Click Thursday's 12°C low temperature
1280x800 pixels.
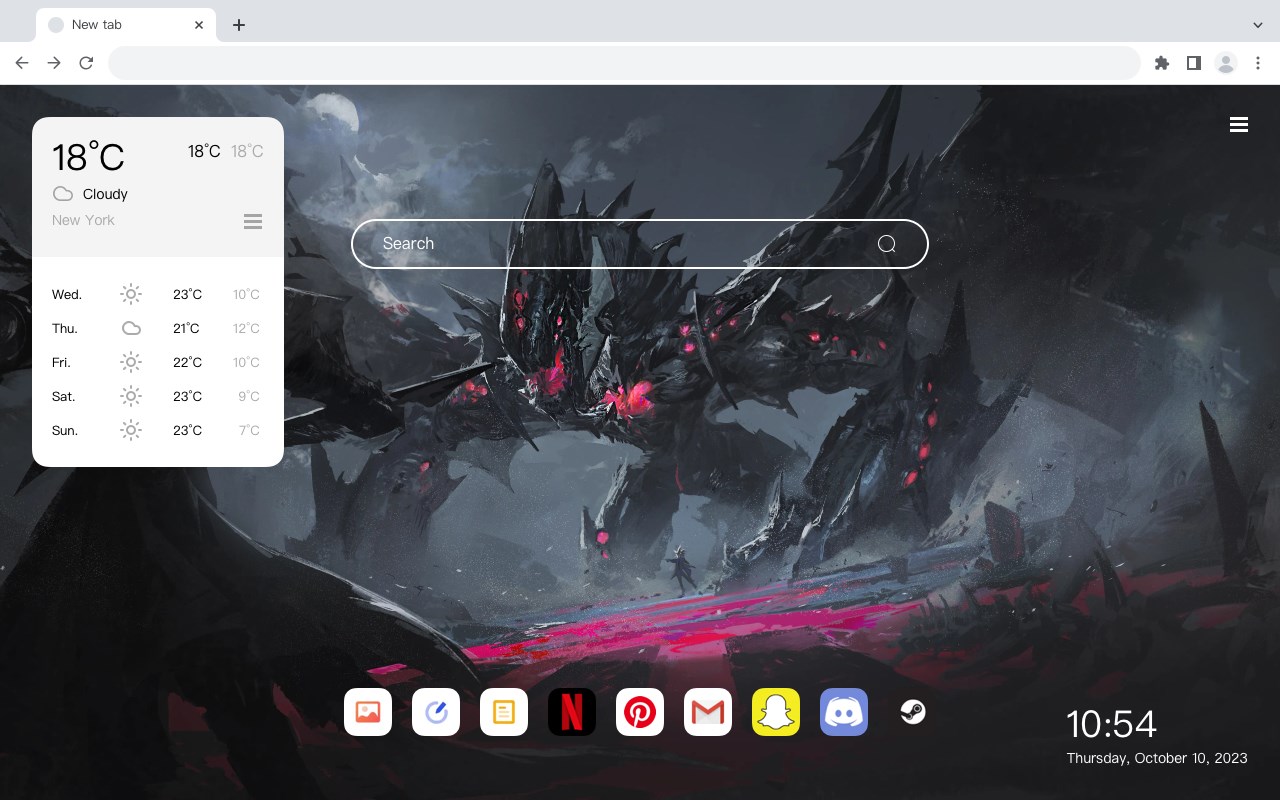[x=246, y=328]
